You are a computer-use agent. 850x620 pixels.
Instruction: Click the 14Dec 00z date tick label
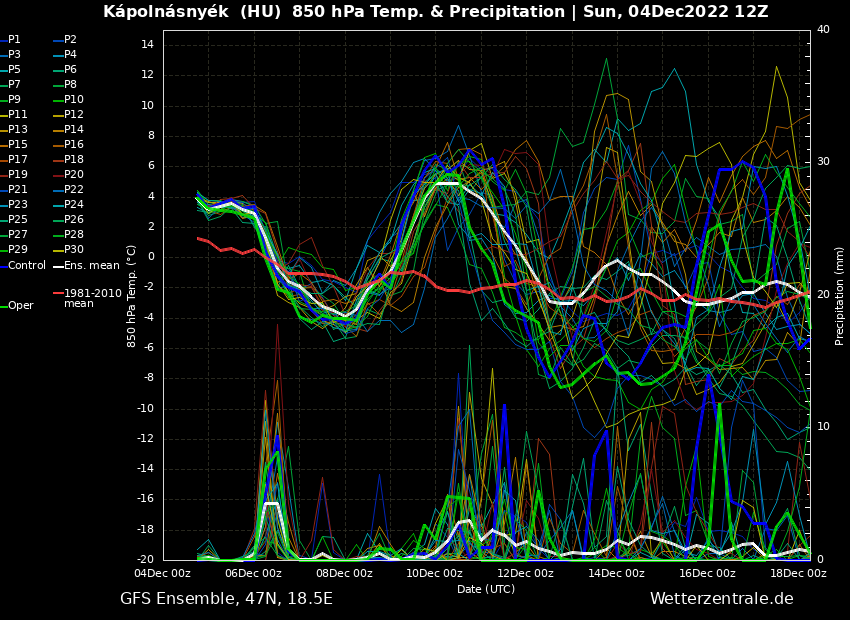pyautogui.click(x=616, y=573)
